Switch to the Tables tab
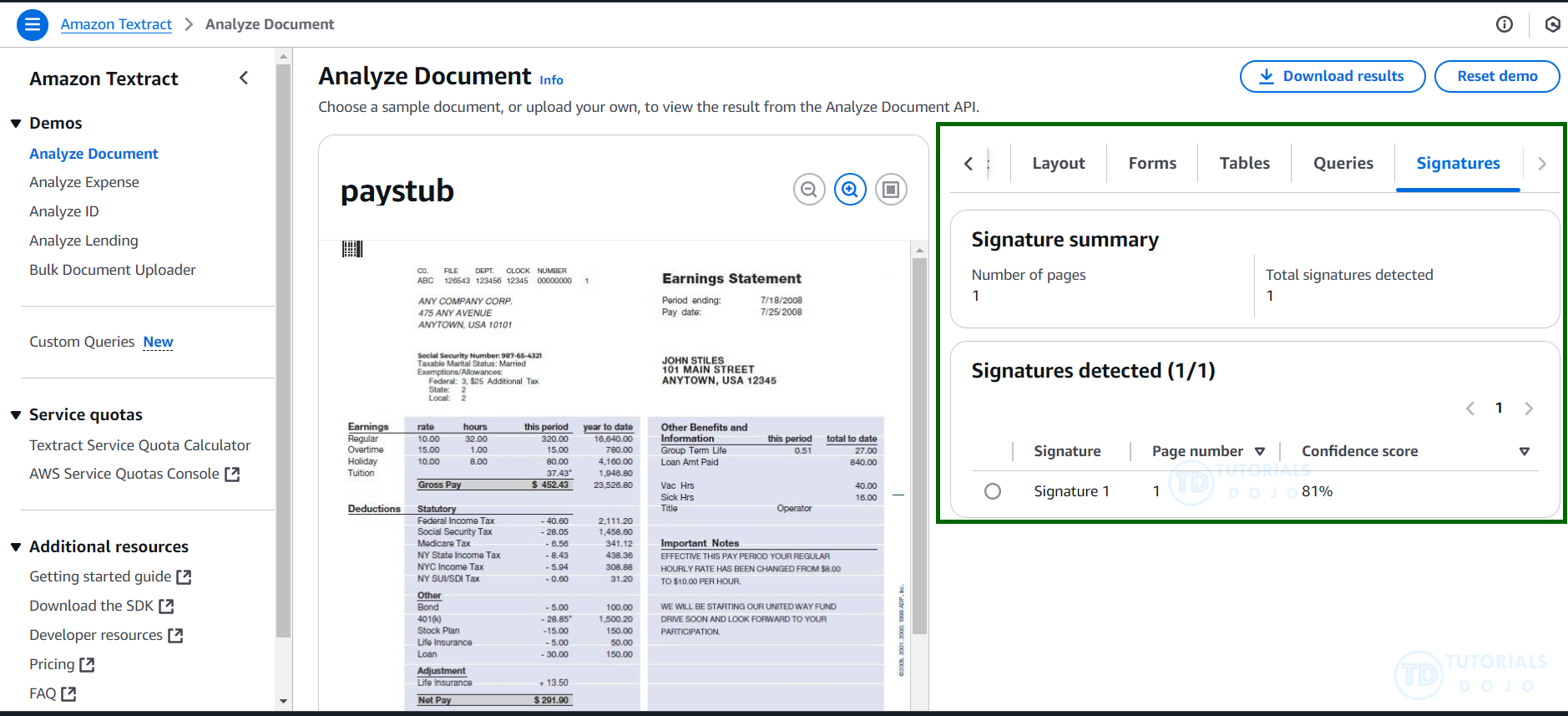 pos(1244,163)
